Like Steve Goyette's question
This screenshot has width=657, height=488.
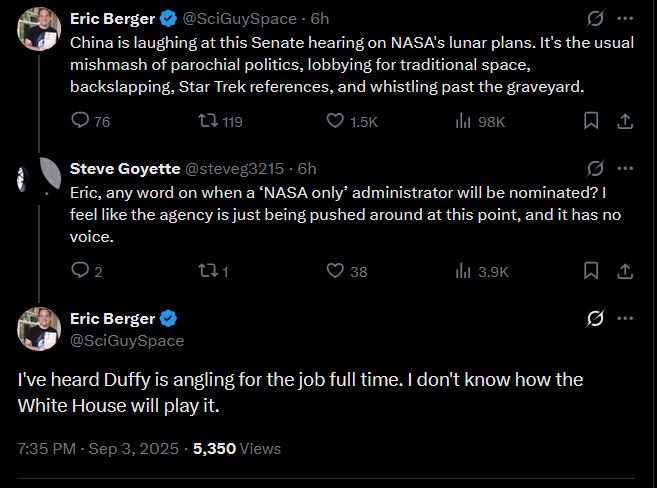tap(336, 271)
